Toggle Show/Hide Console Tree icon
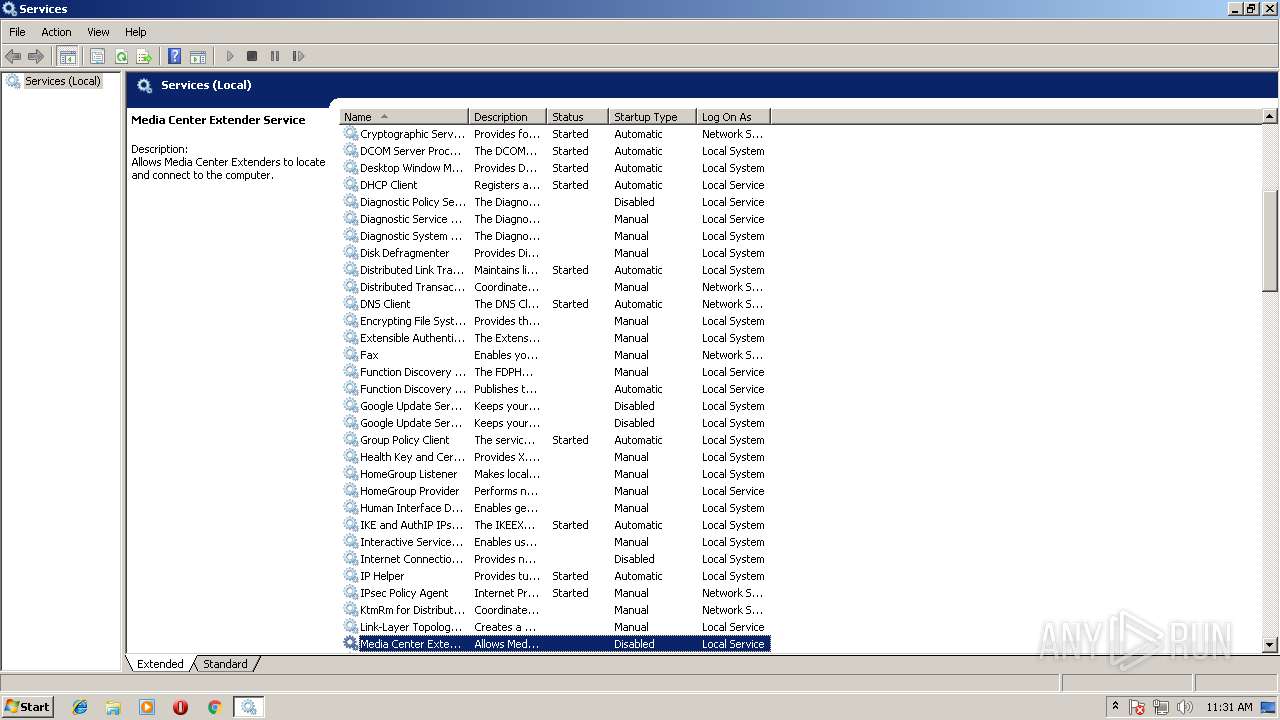 (x=67, y=57)
